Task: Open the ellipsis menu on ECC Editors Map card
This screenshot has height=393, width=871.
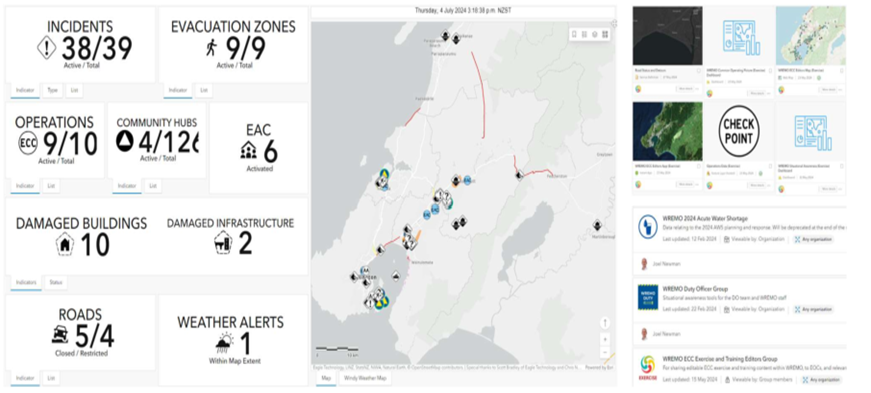Action: (x=841, y=89)
